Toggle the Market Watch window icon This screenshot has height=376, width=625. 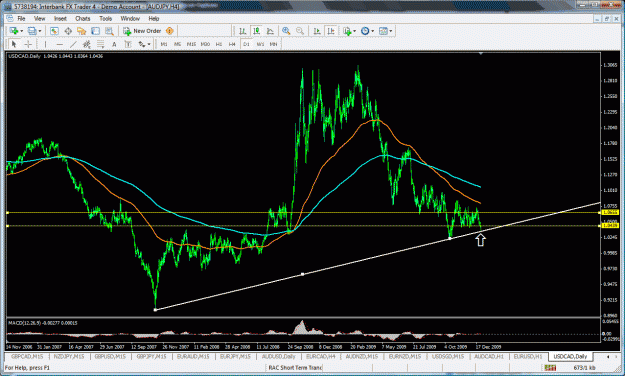pyautogui.click(x=54, y=31)
